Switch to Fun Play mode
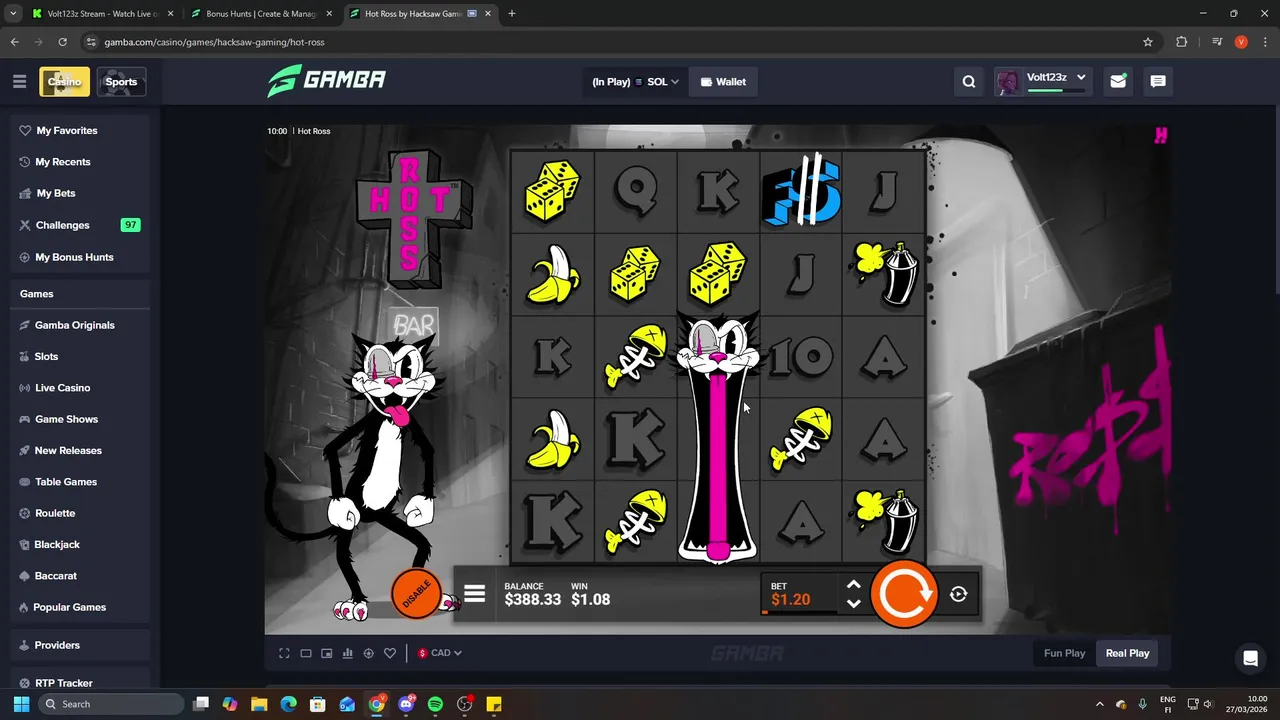This screenshot has width=1280, height=720. (1064, 653)
